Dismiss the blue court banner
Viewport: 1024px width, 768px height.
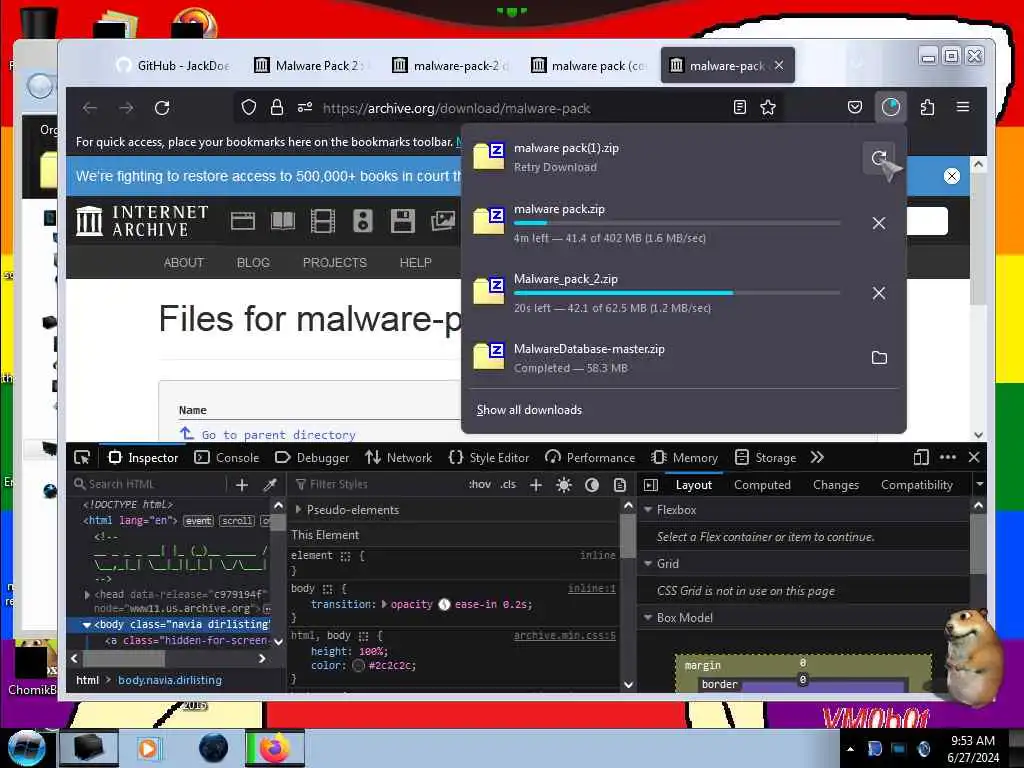pyautogui.click(x=952, y=176)
